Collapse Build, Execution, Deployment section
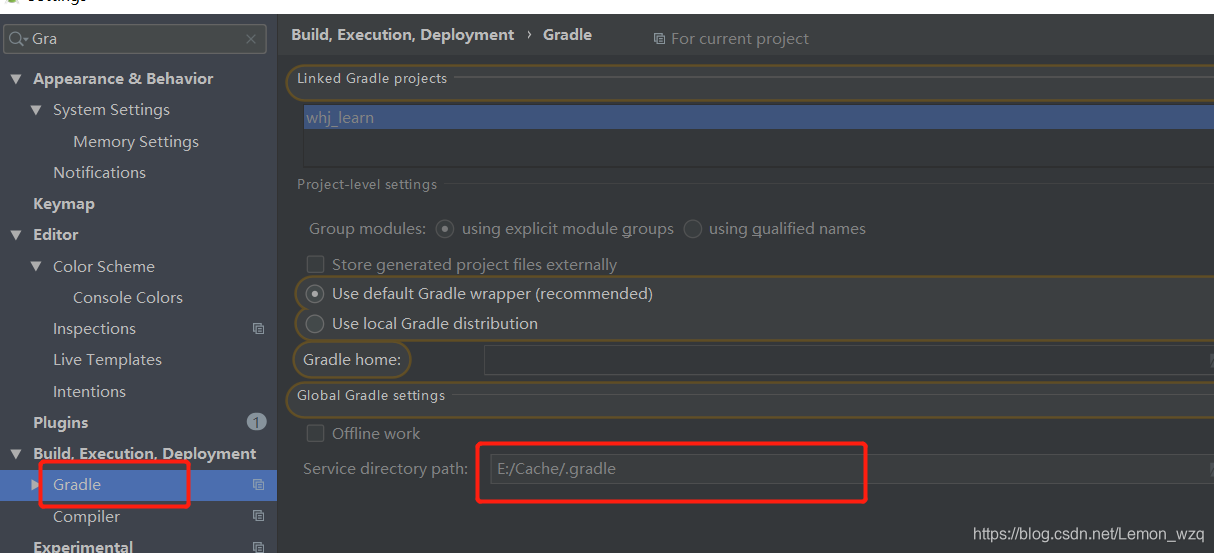The height and width of the screenshot is (553, 1214). 15,454
